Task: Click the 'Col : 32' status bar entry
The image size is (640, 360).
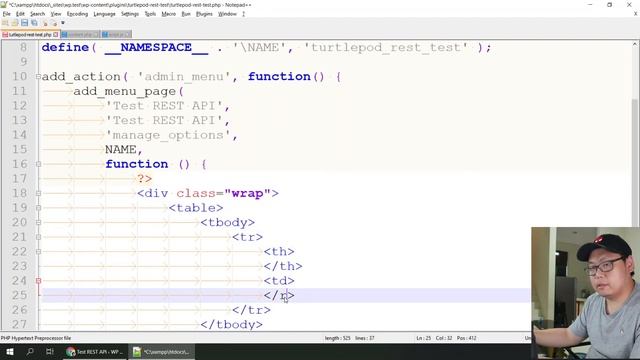Action: (x=444, y=338)
